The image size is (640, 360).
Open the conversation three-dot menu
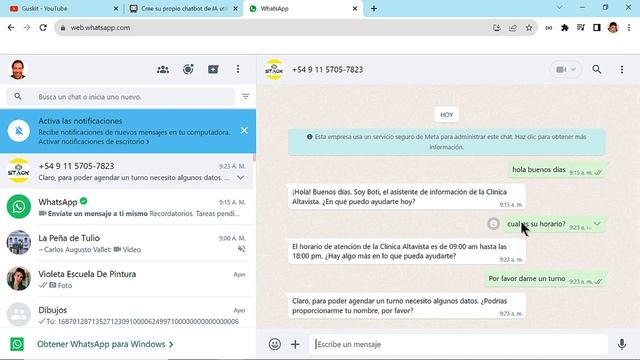point(622,69)
